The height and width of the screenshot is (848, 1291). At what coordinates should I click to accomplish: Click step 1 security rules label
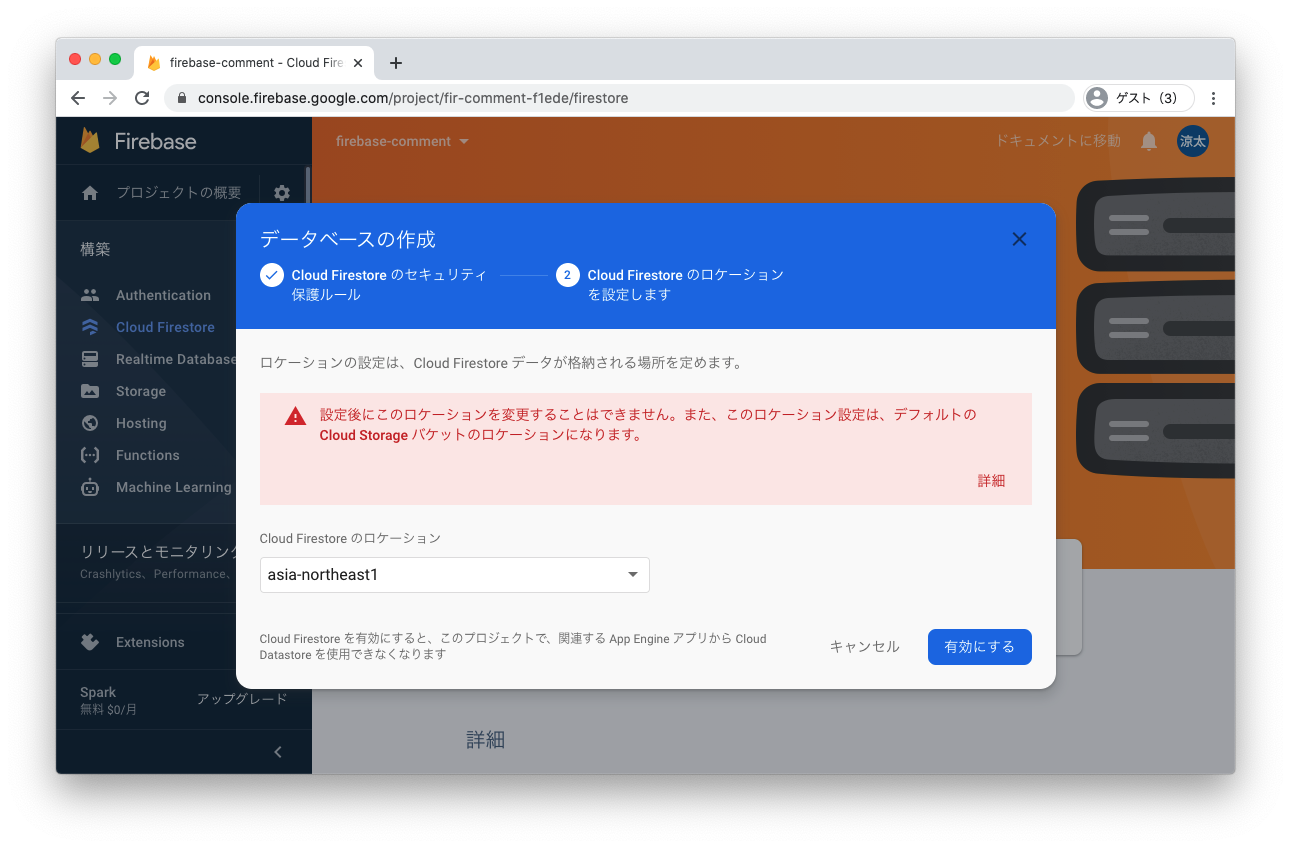pos(389,285)
